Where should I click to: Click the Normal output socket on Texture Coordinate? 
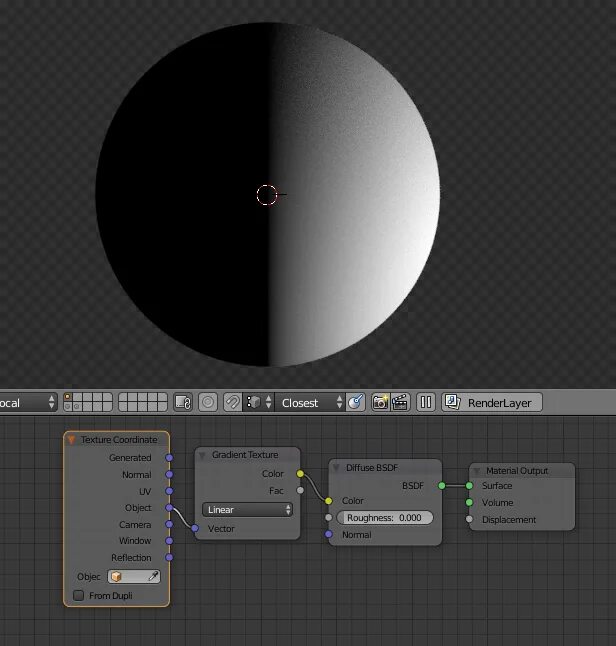tap(169, 475)
